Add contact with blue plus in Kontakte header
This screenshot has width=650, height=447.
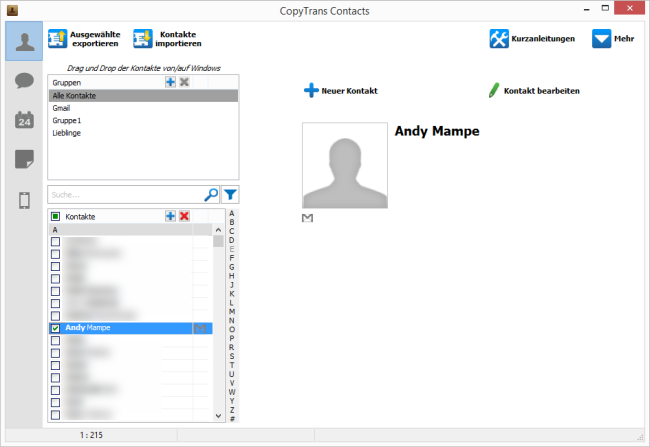pos(170,216)
